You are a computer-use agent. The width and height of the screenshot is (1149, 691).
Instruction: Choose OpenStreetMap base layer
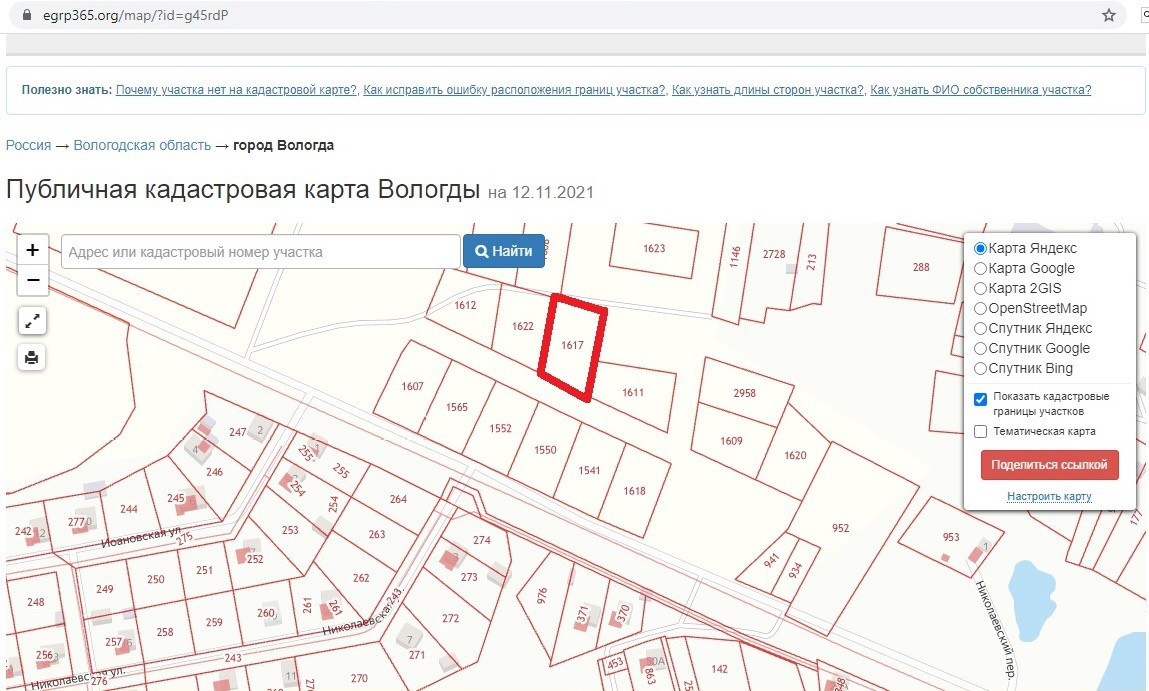pos(981,308)
